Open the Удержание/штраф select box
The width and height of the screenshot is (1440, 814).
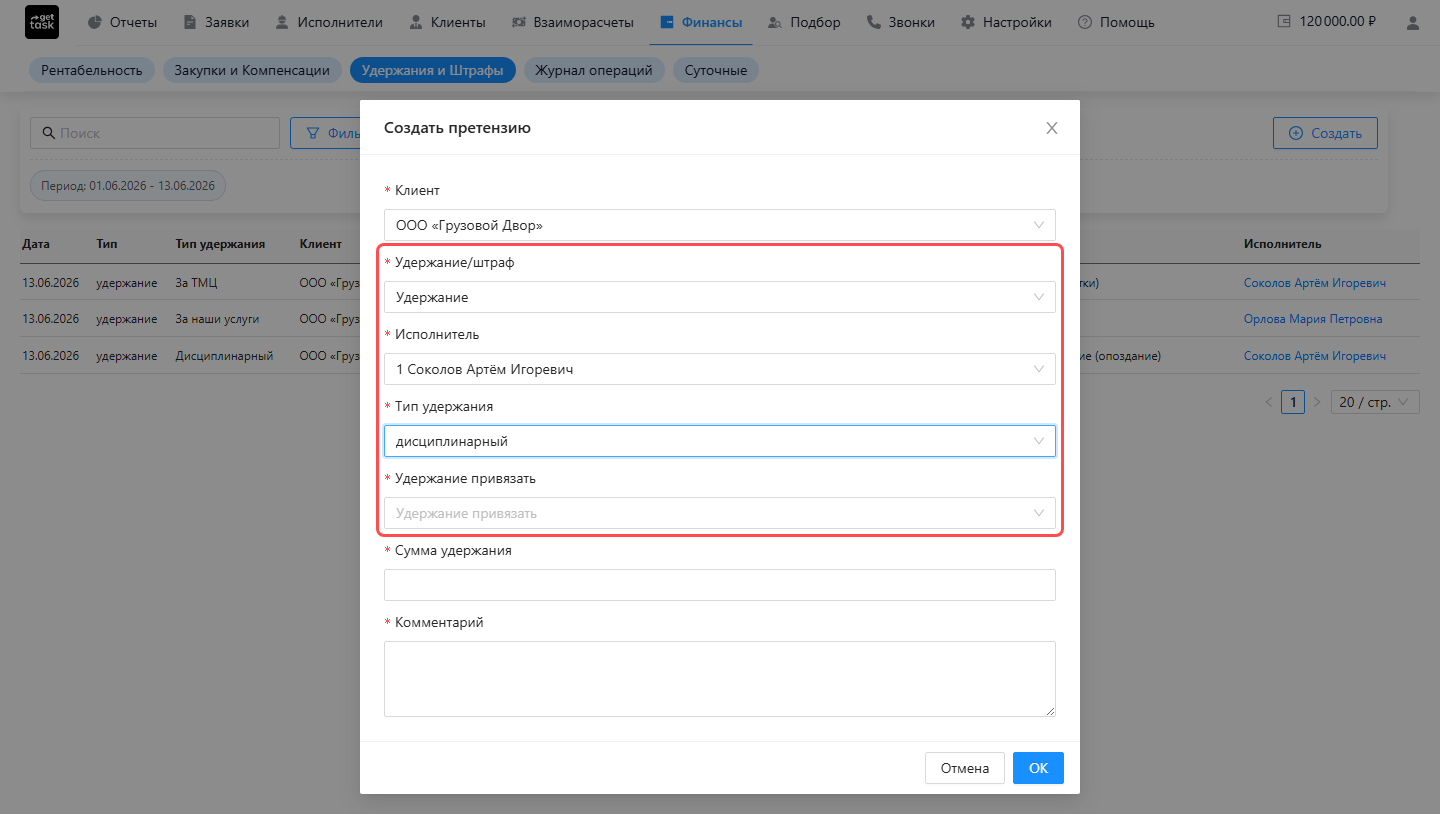[x=720, y=297]
